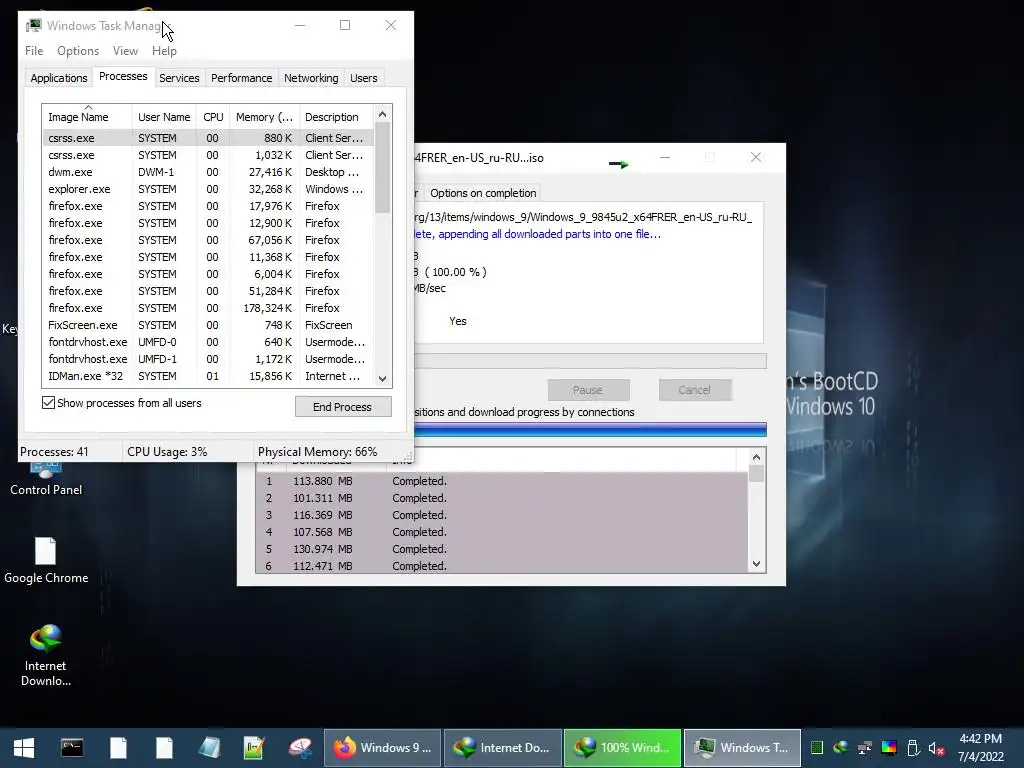Select explorer.exe process row
This screenshot has width=1024, height=768.
click(x=208, y=189)
